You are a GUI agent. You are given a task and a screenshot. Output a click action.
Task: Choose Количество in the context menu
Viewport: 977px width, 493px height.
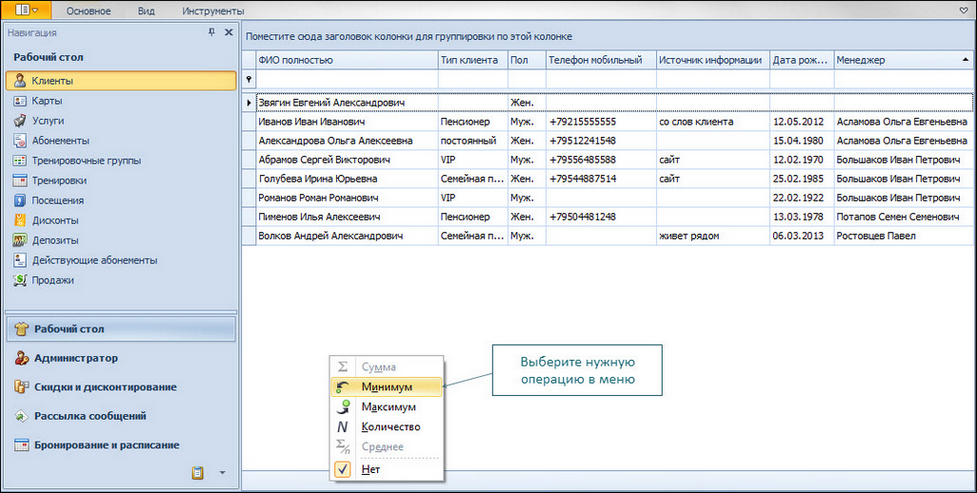pos(386,427)
